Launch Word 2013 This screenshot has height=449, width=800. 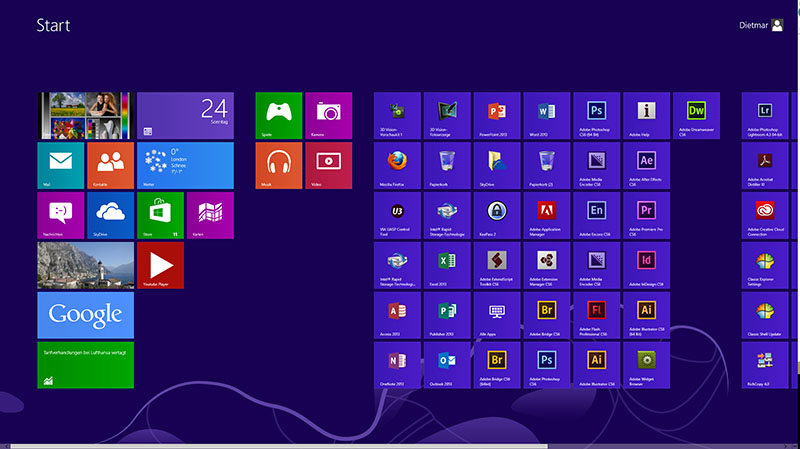click(x=547, y=115)
